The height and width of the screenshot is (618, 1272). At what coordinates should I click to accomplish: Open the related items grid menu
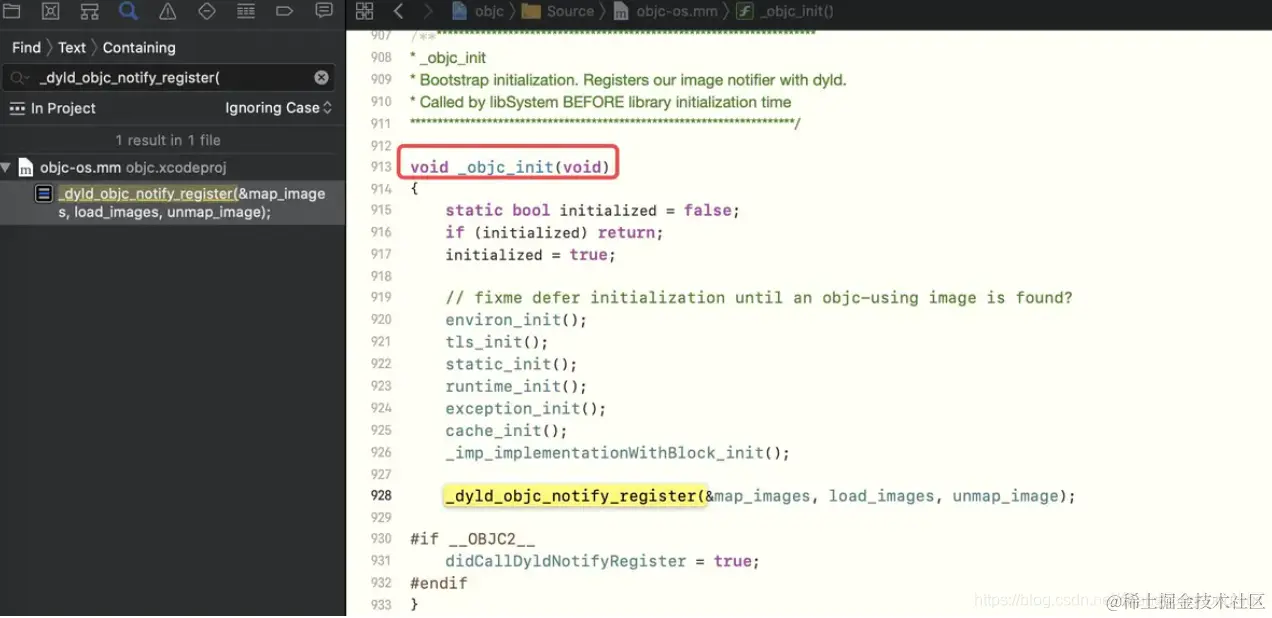(364, 11)
